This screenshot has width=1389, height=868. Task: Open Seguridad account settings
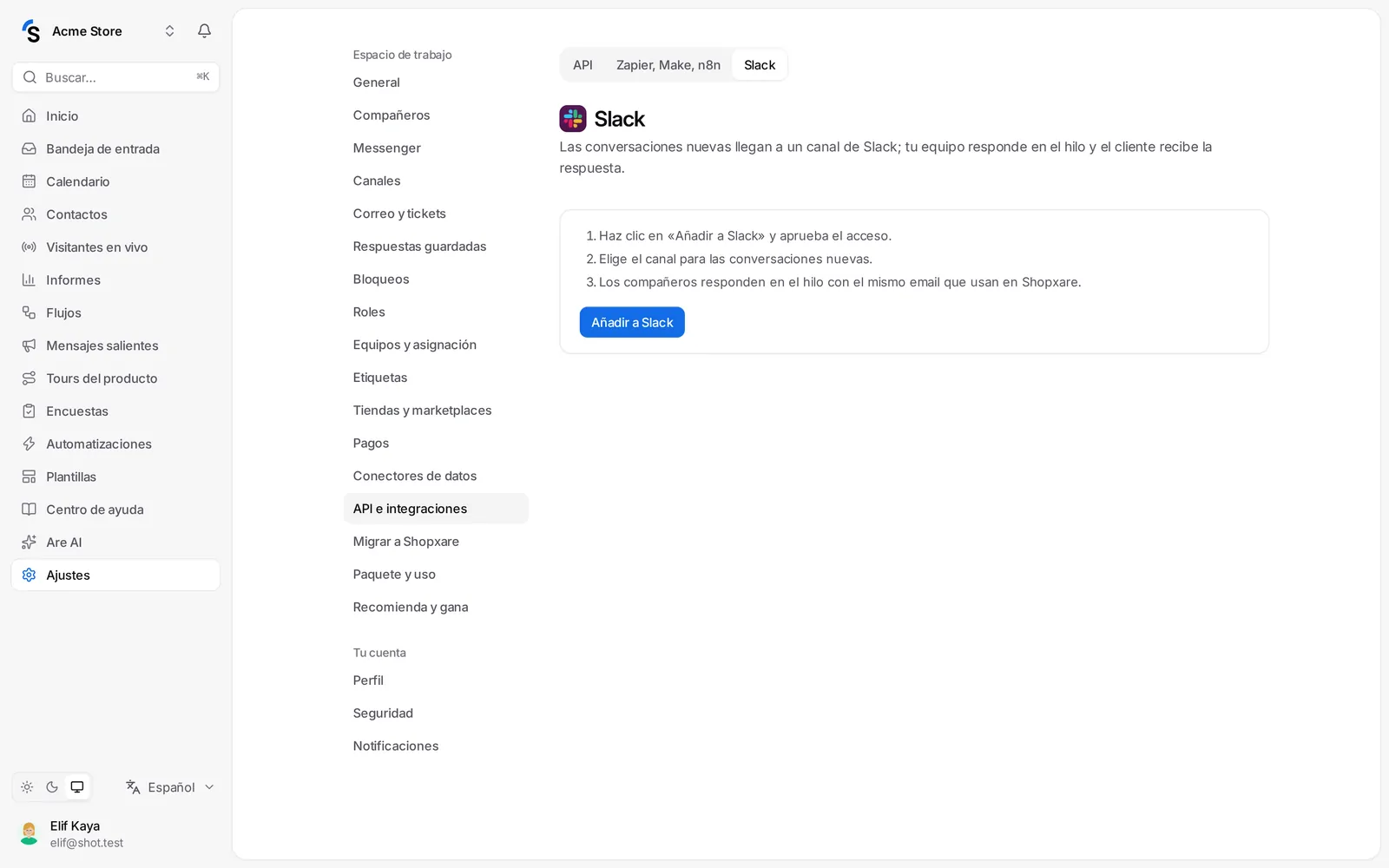point(436,713)
